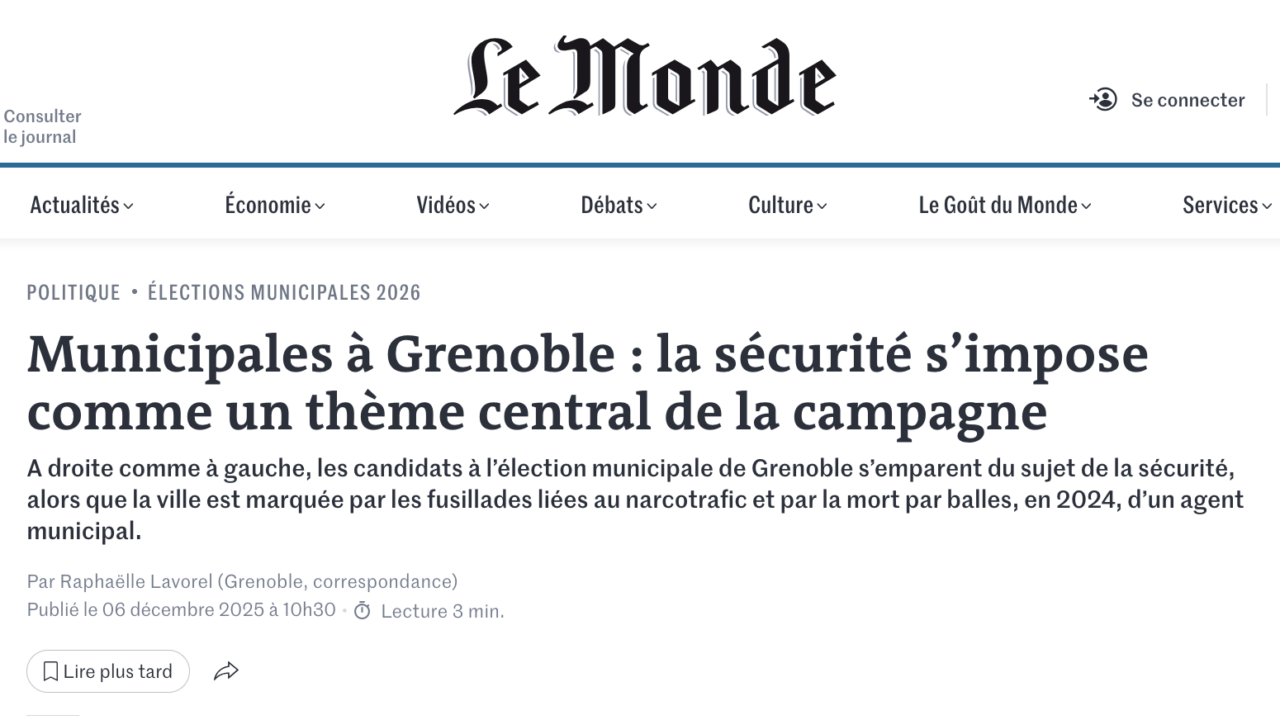
Task: Click the share arrow icon
Action: coord(226,672)
